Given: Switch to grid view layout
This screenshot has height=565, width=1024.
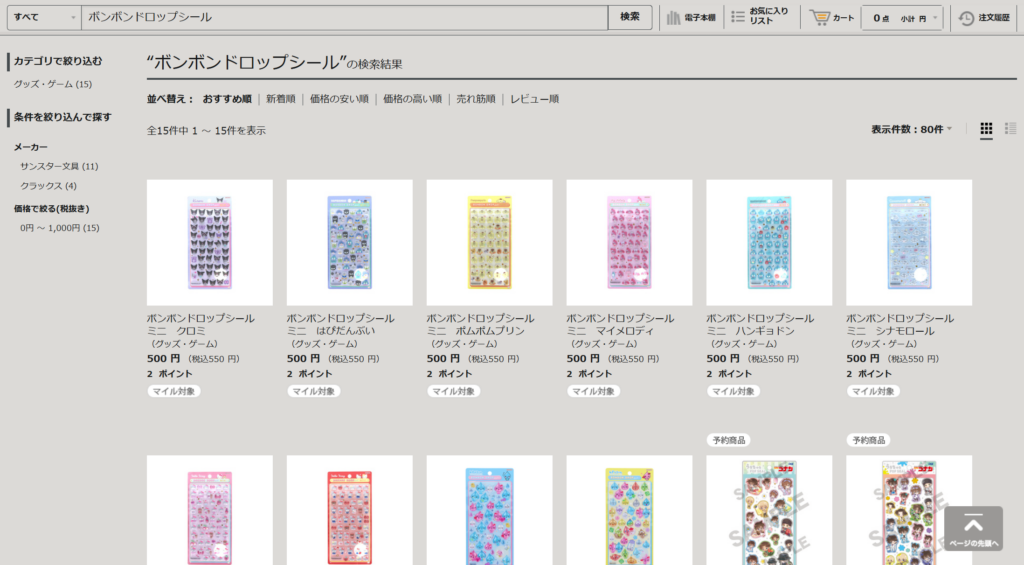Looking at the screenshot, I should [x=986, y=129].
